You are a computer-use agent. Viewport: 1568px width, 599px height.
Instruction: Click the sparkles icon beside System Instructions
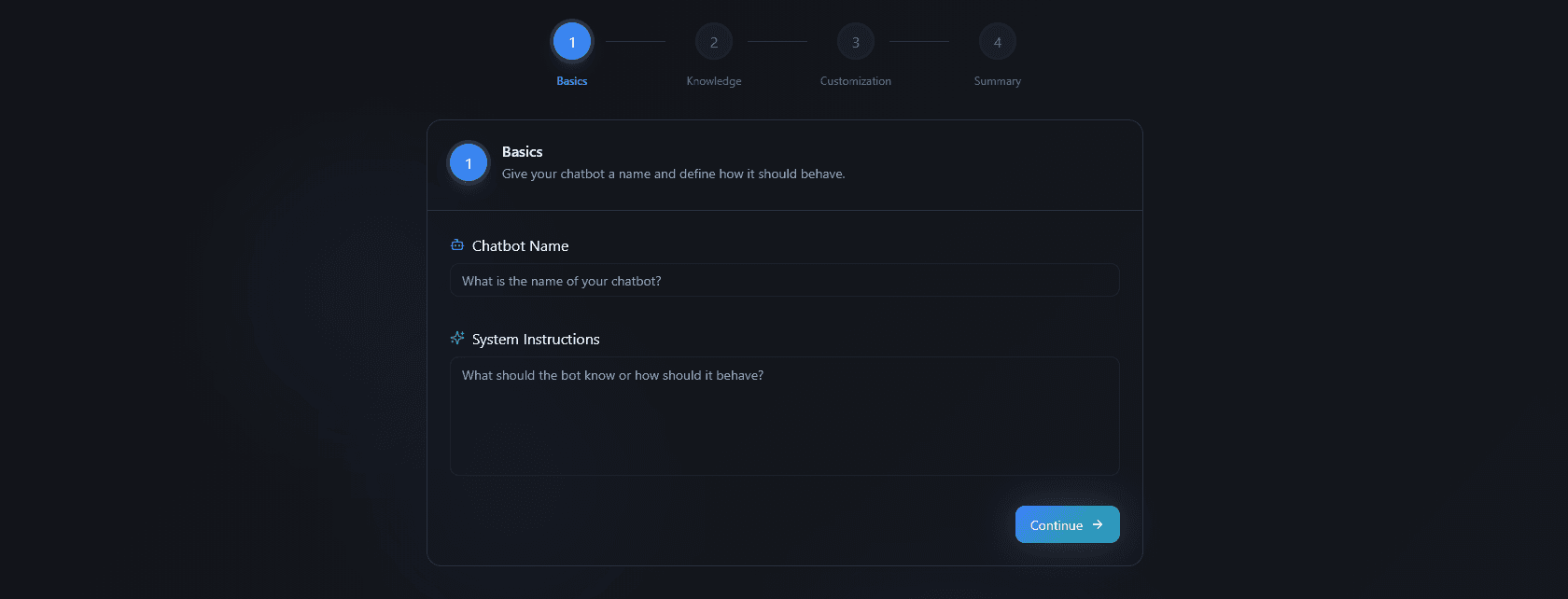[x=456, y=338]
